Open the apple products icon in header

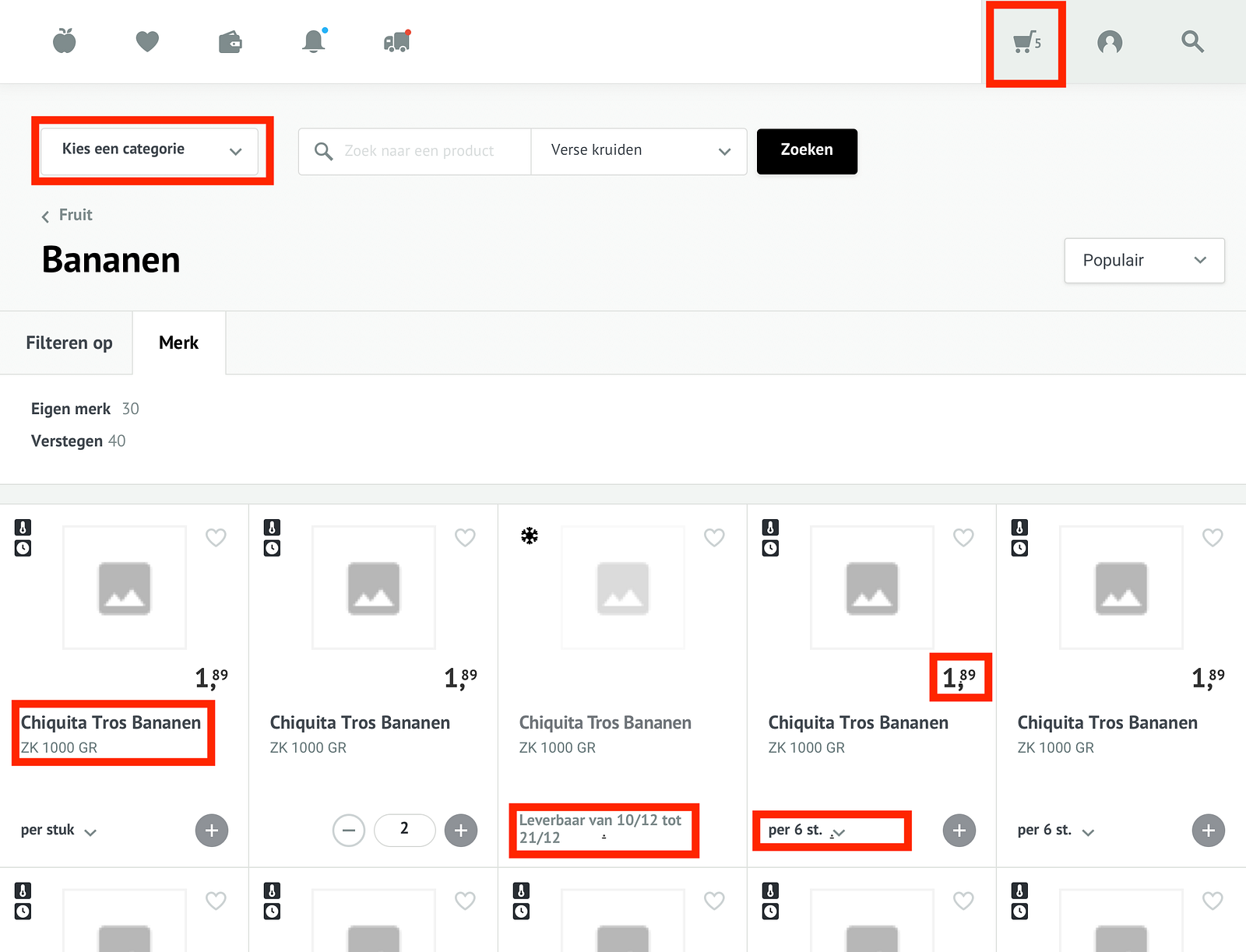click(65, 40)
